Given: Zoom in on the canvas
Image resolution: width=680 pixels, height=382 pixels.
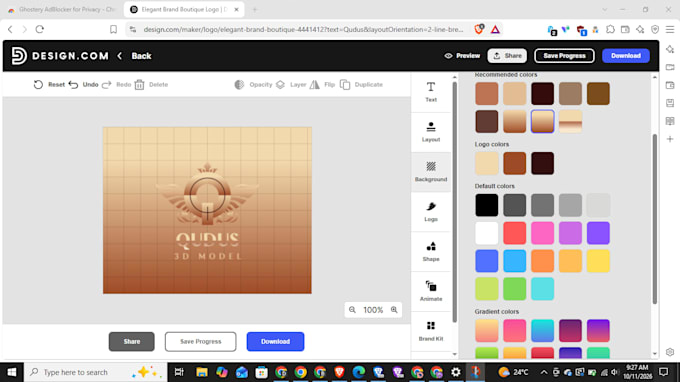Looking at the screenshot, I should pos(394,310).
